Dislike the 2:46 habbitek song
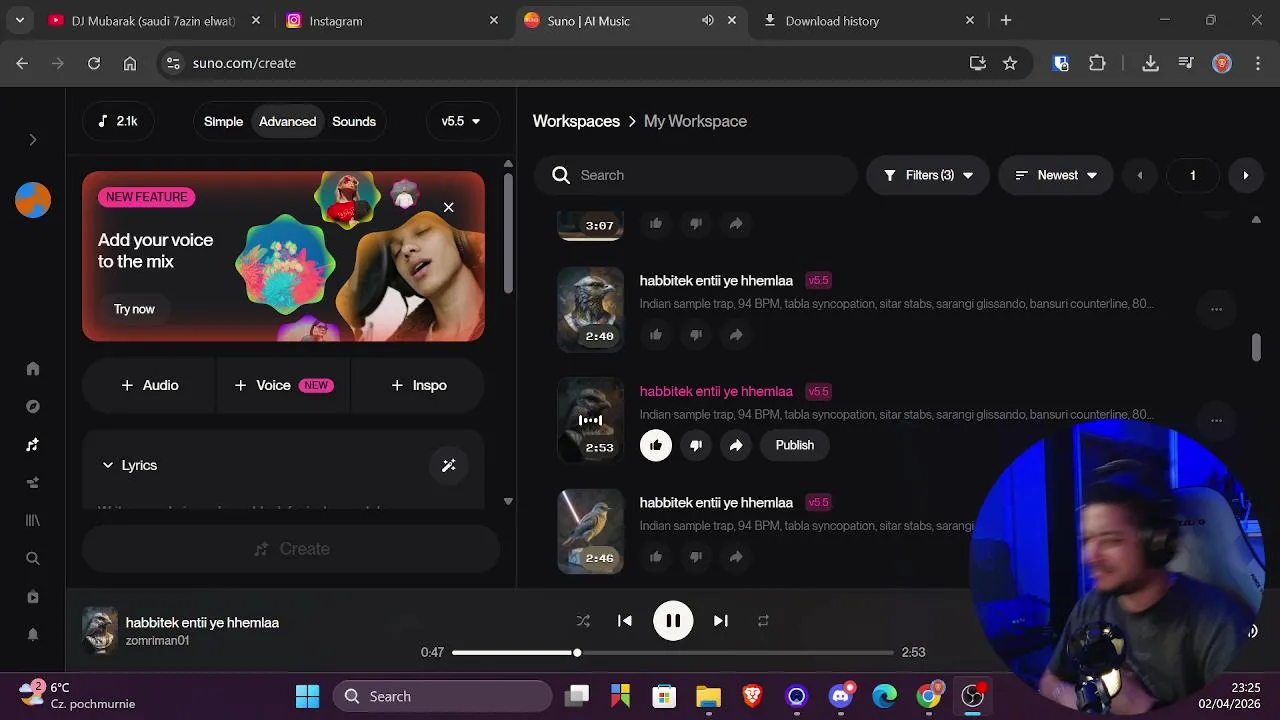Image resolution: width=1280 pixels, height=720 pixels. tap(696, 557)
